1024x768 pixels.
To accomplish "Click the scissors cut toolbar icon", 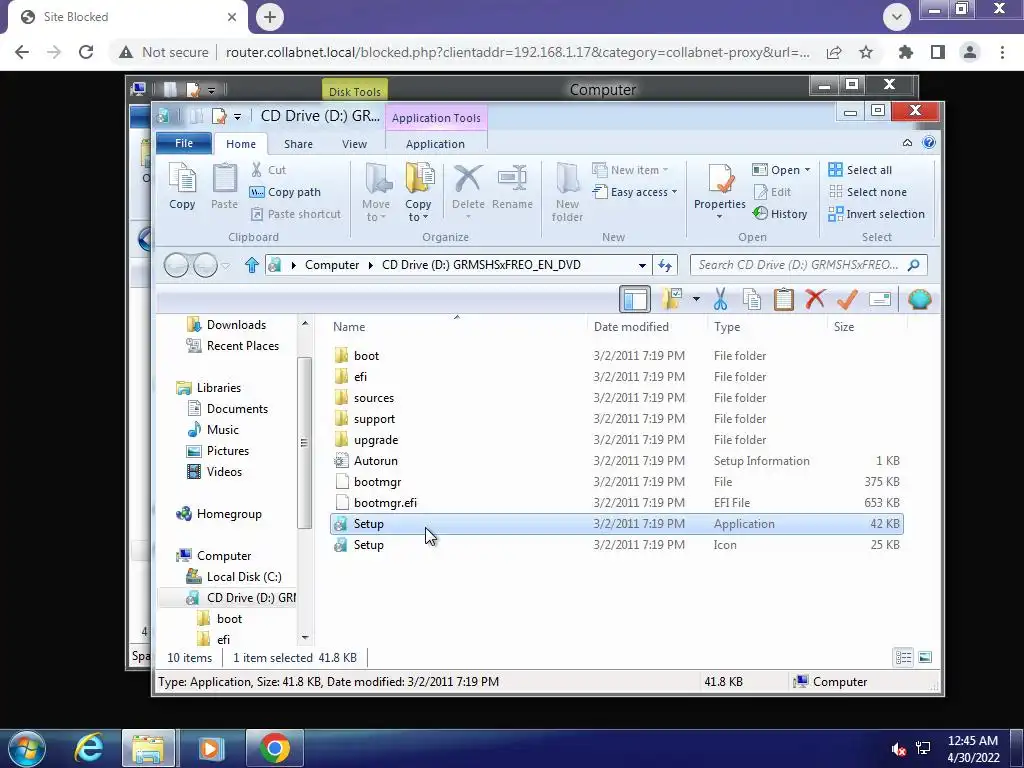I will tap(720, 299).
